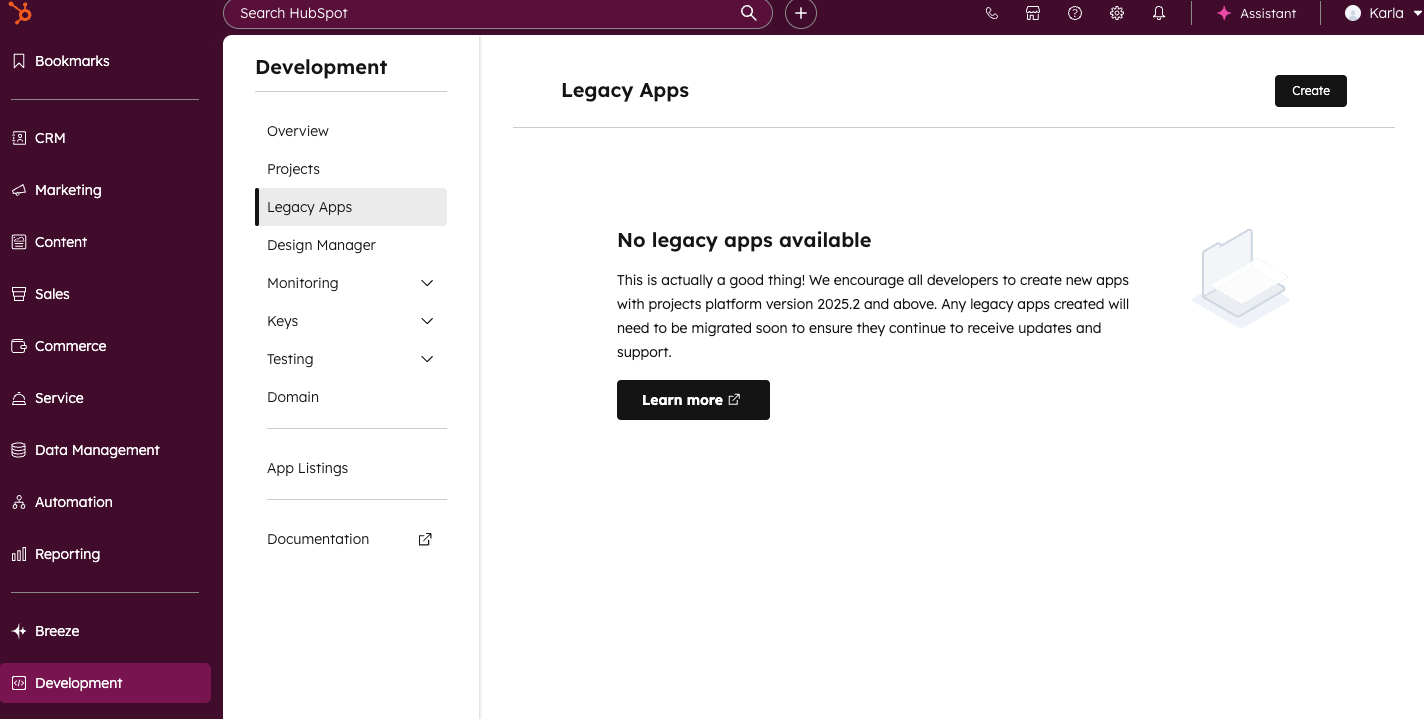Screen dimensions: 1424x719
Task: Open the Marketplace storefront icon
Action: [x=1033, y=13]
